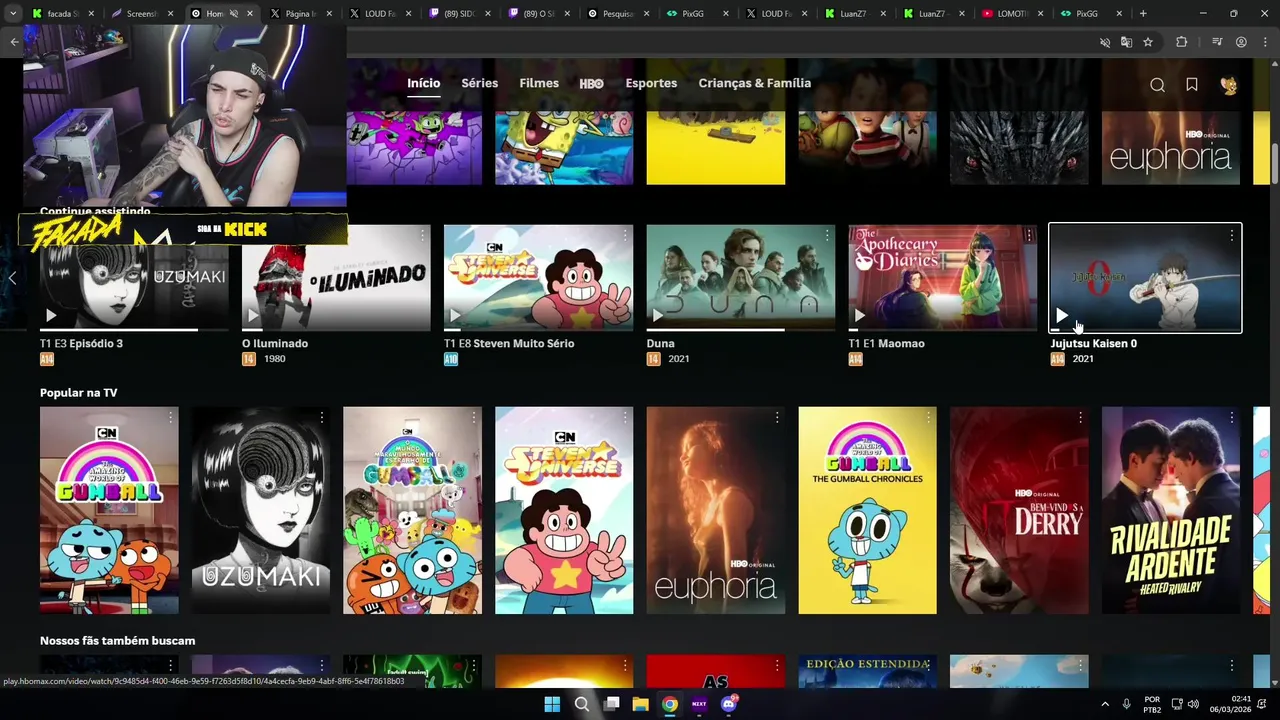Show hidden system tray icons

[x=1105, y=704]
